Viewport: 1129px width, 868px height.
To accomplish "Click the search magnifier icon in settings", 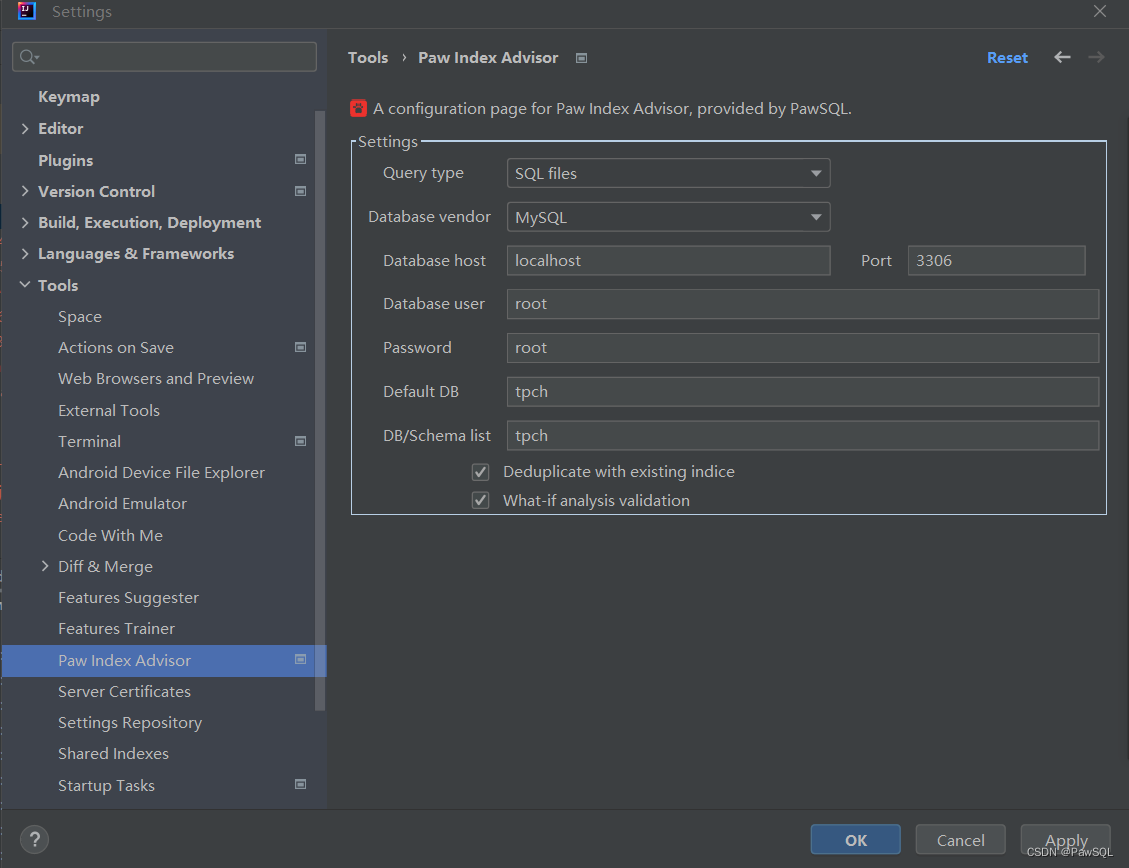I will click(x=28, y=57).
